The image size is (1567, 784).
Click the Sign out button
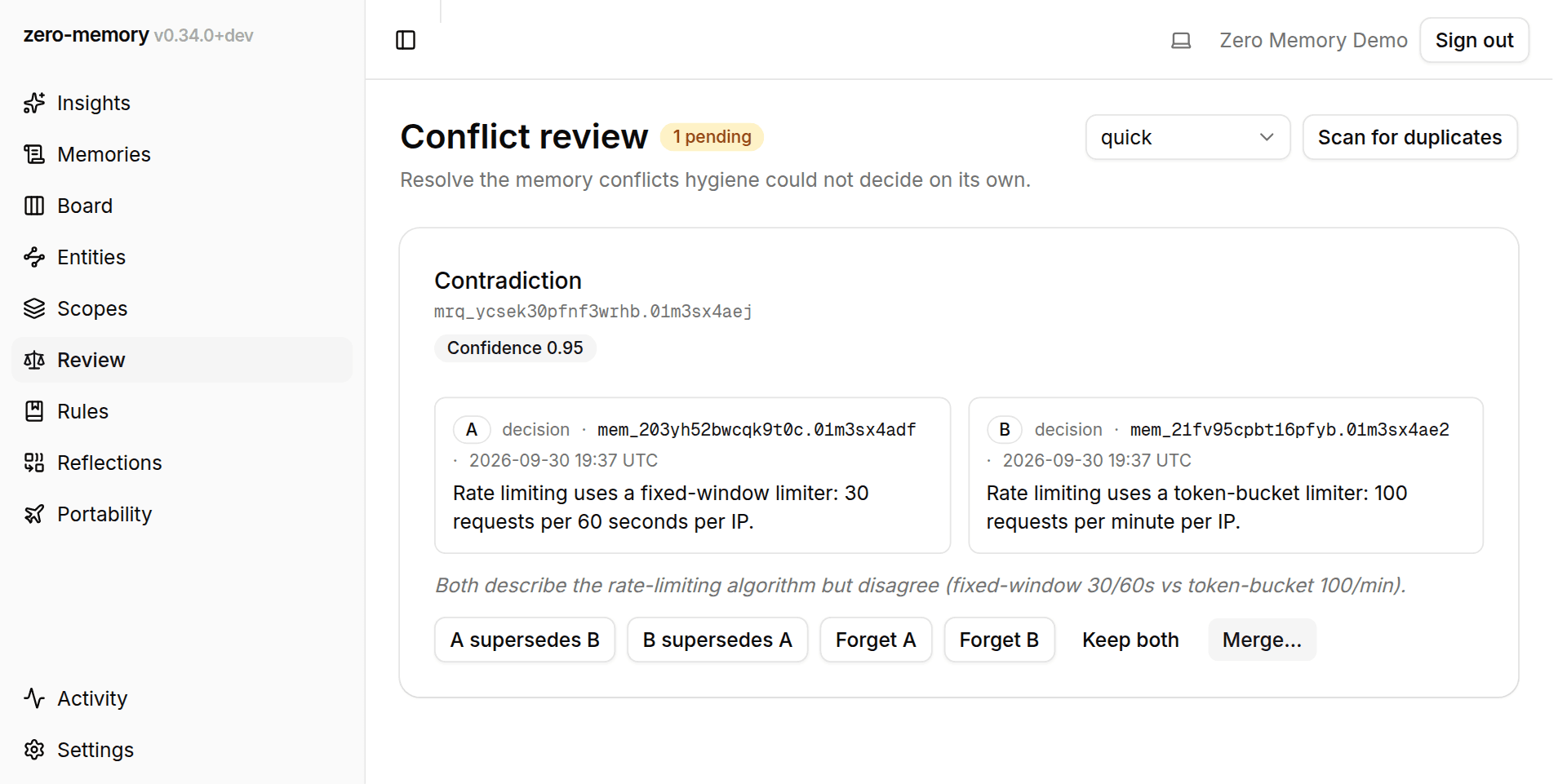click(x=1474, y=40)
